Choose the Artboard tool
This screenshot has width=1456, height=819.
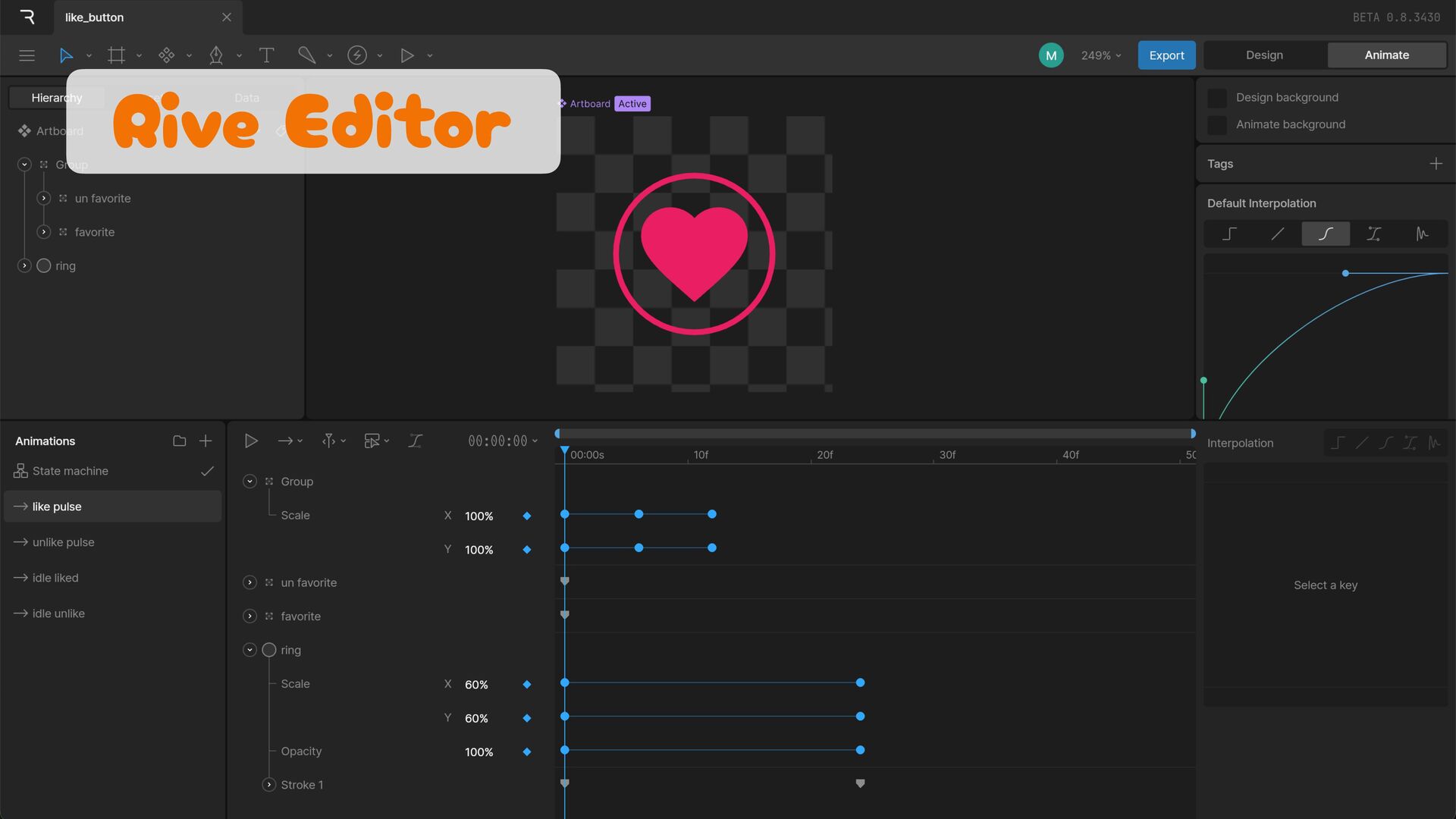click(116, 55)
